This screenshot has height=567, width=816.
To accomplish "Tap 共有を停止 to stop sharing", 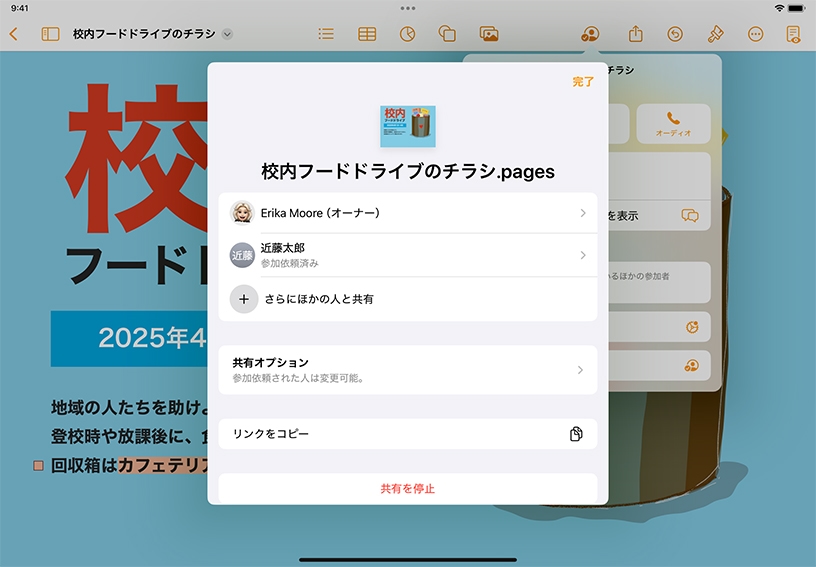I will click(x=407, y=489).
